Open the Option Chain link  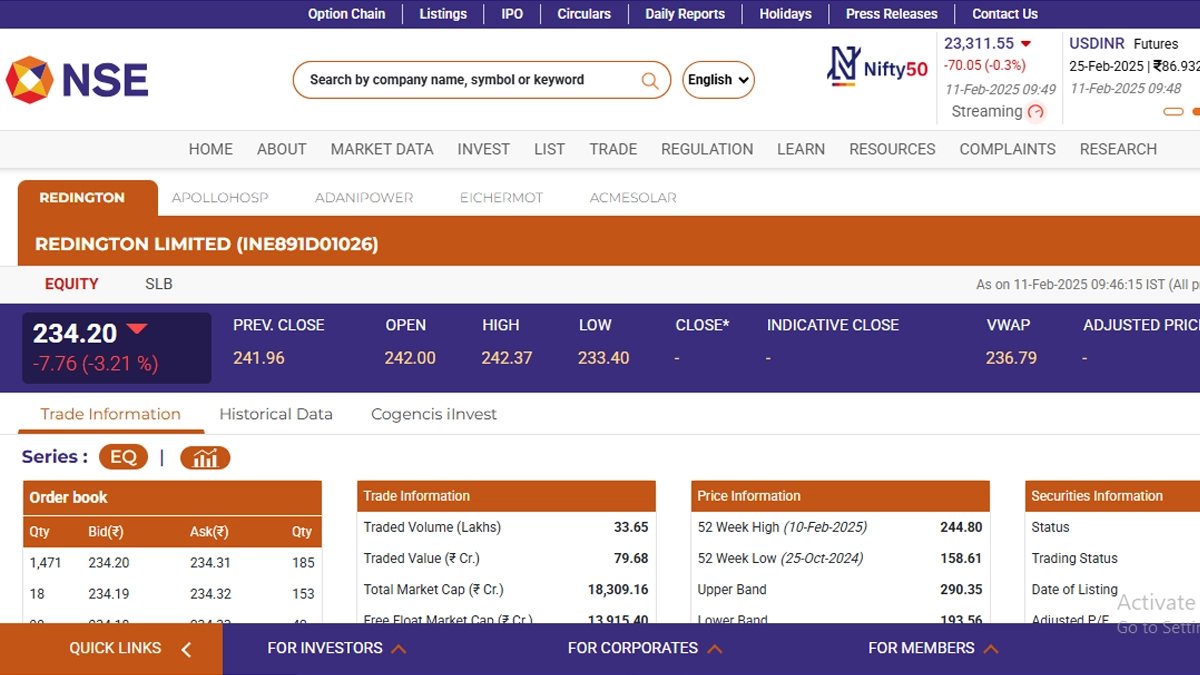click(x=346, y=14)
